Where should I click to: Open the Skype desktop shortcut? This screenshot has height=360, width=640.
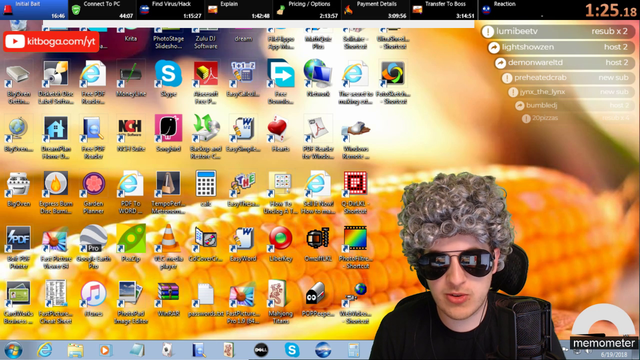point(168,78)
